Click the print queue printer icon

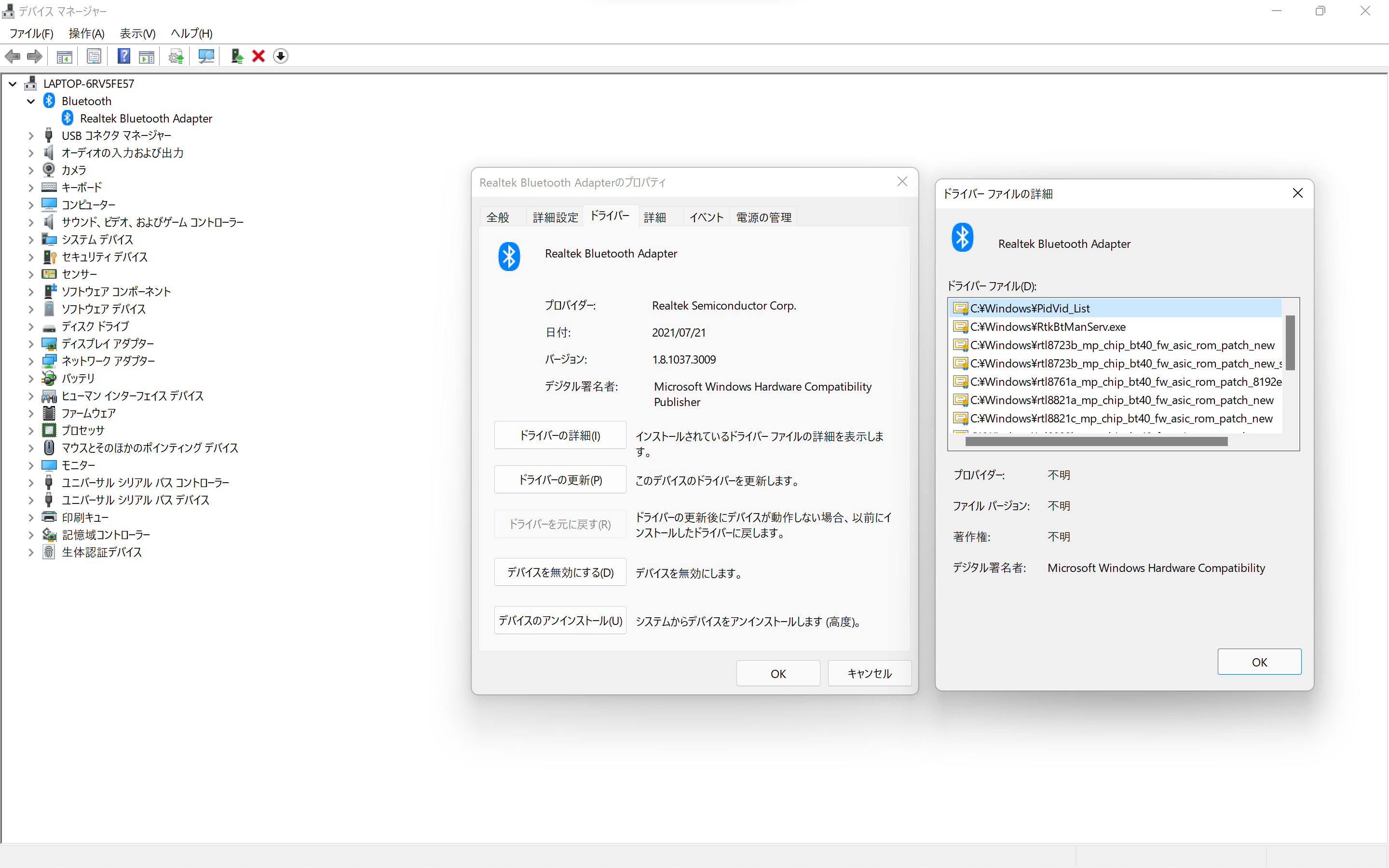pos(49,517)
